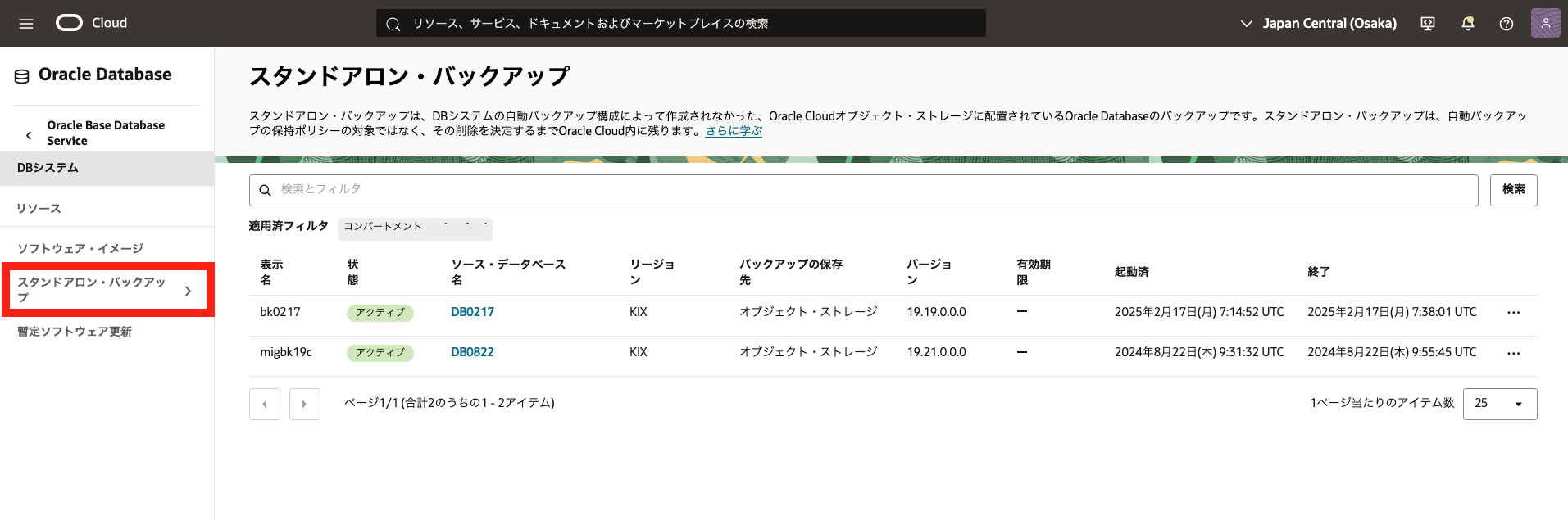Open actions menu for bk0217 row
The image size is (1568, 520).
click(x=1513, y=313)
